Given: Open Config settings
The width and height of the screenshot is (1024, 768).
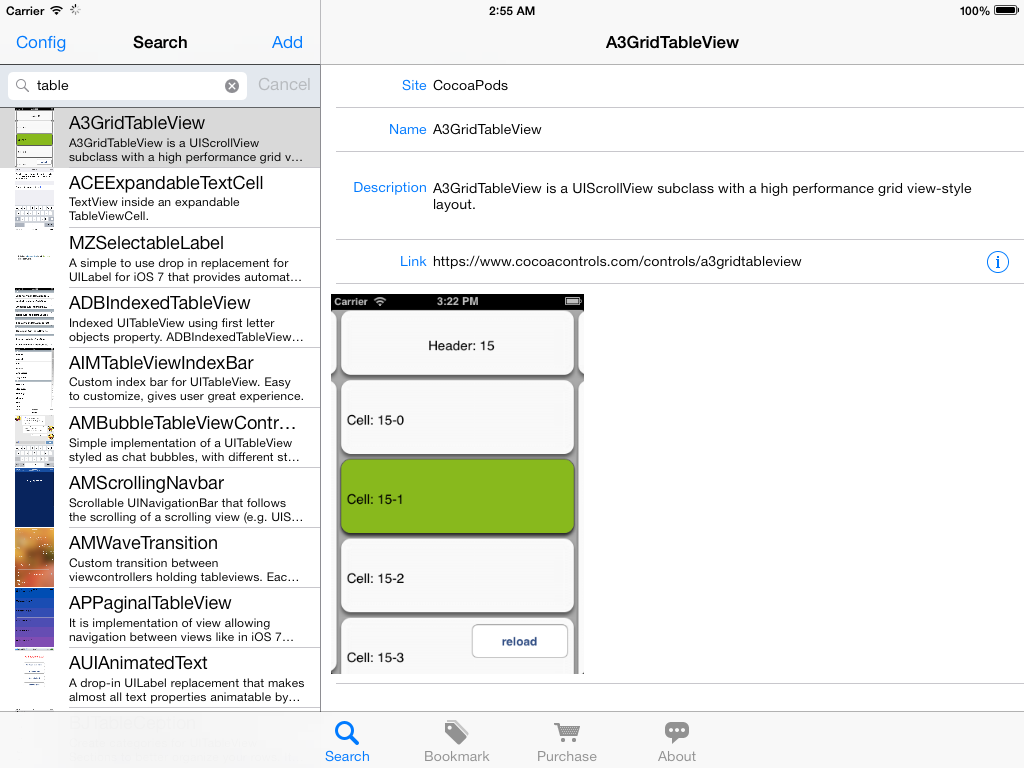Looking at the screenshot, I should [40, 42].
